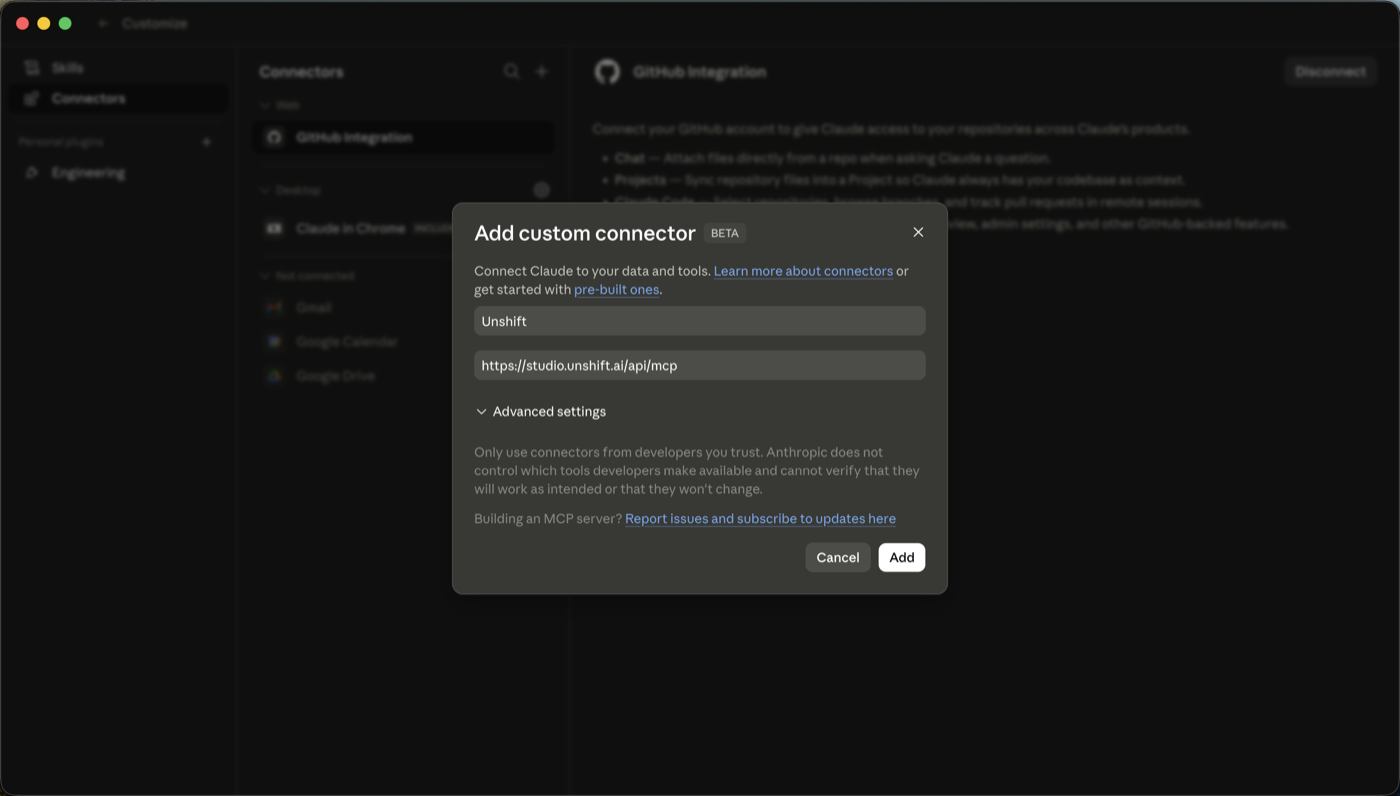Collapse the Web connectors group
The image size is (1400, 796).
pos(280,105)
